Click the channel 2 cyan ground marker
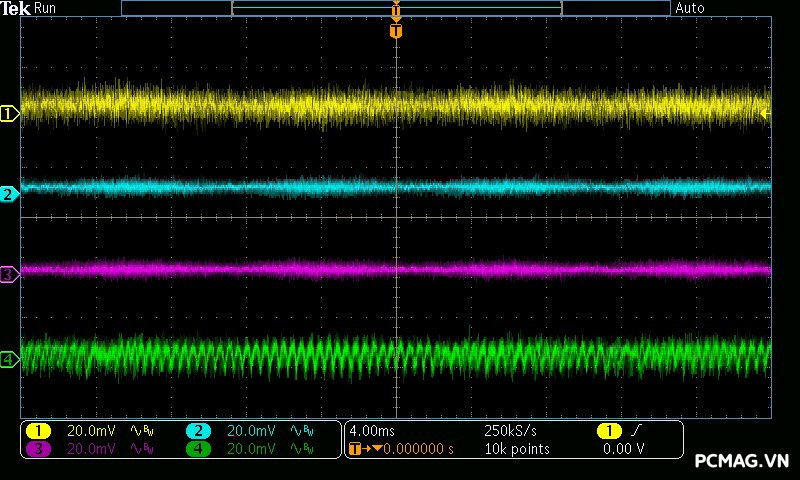800x480 pixels. [9, 194]
